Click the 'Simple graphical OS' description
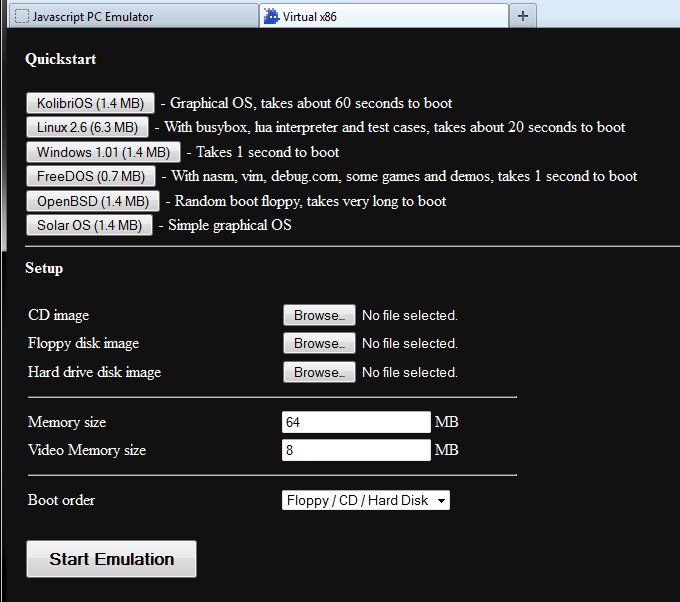 click(230, 225)
